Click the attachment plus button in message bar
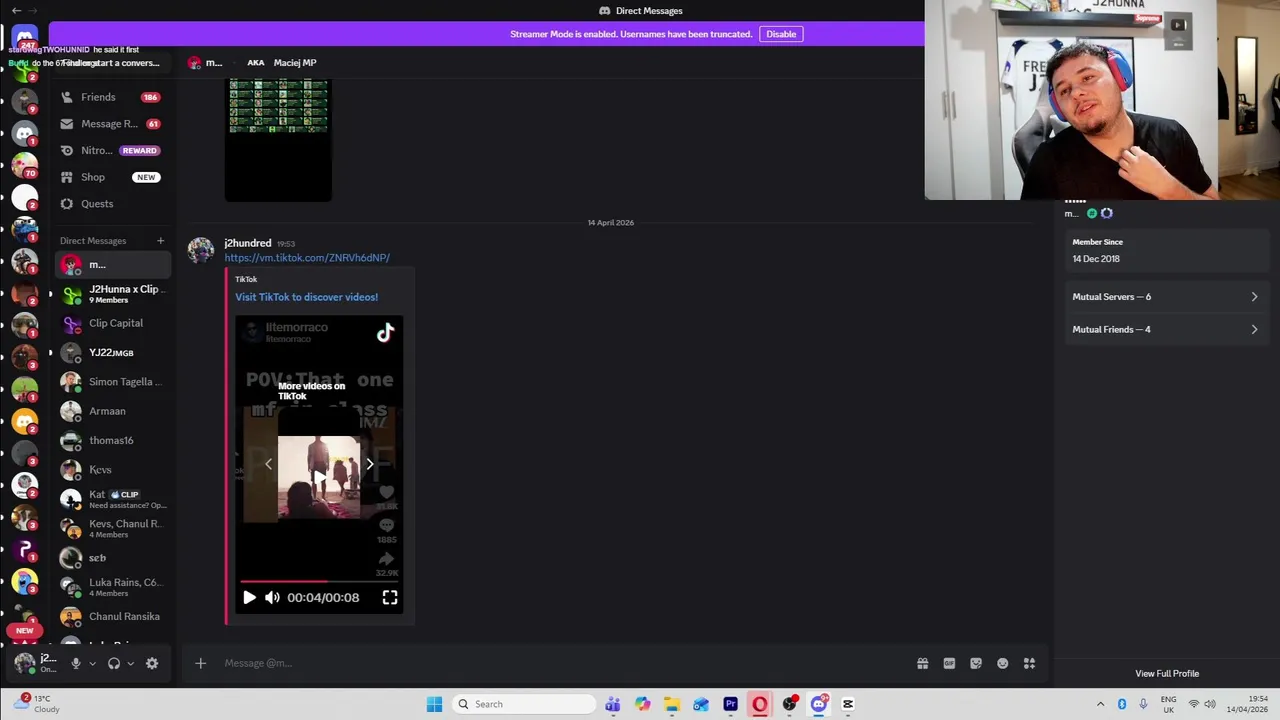The width and height of the screenshot is (1280, 720). (200, 663)
